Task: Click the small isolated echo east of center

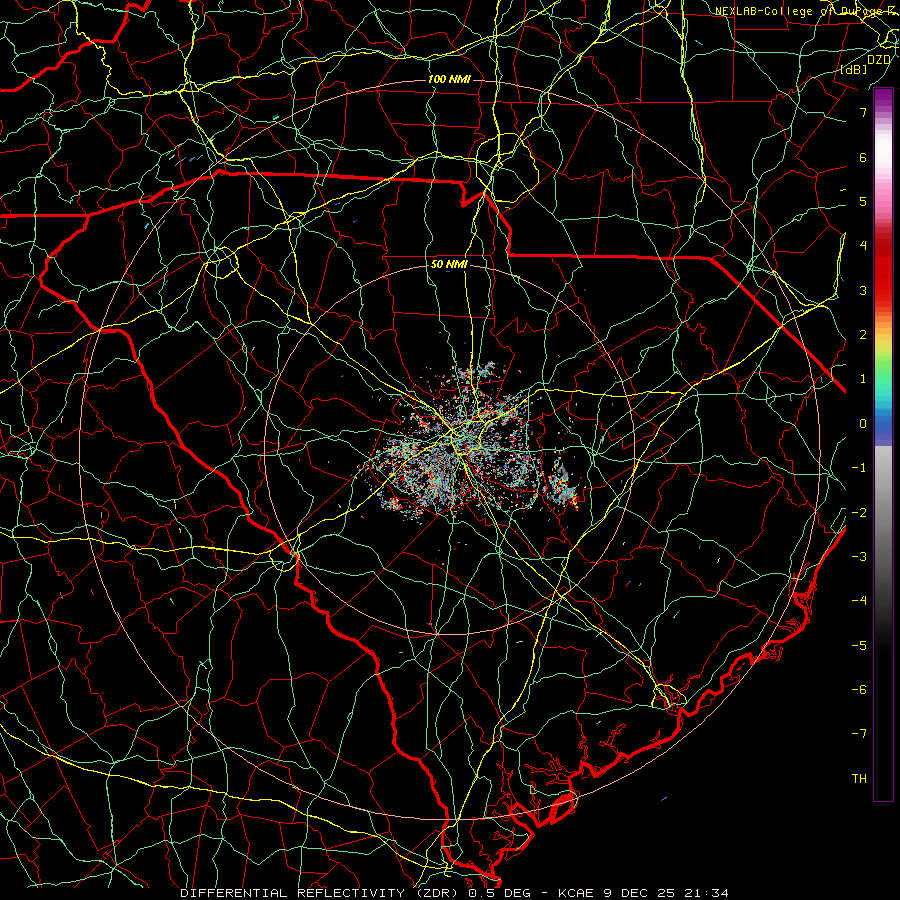Action: [x=561, y=483]
